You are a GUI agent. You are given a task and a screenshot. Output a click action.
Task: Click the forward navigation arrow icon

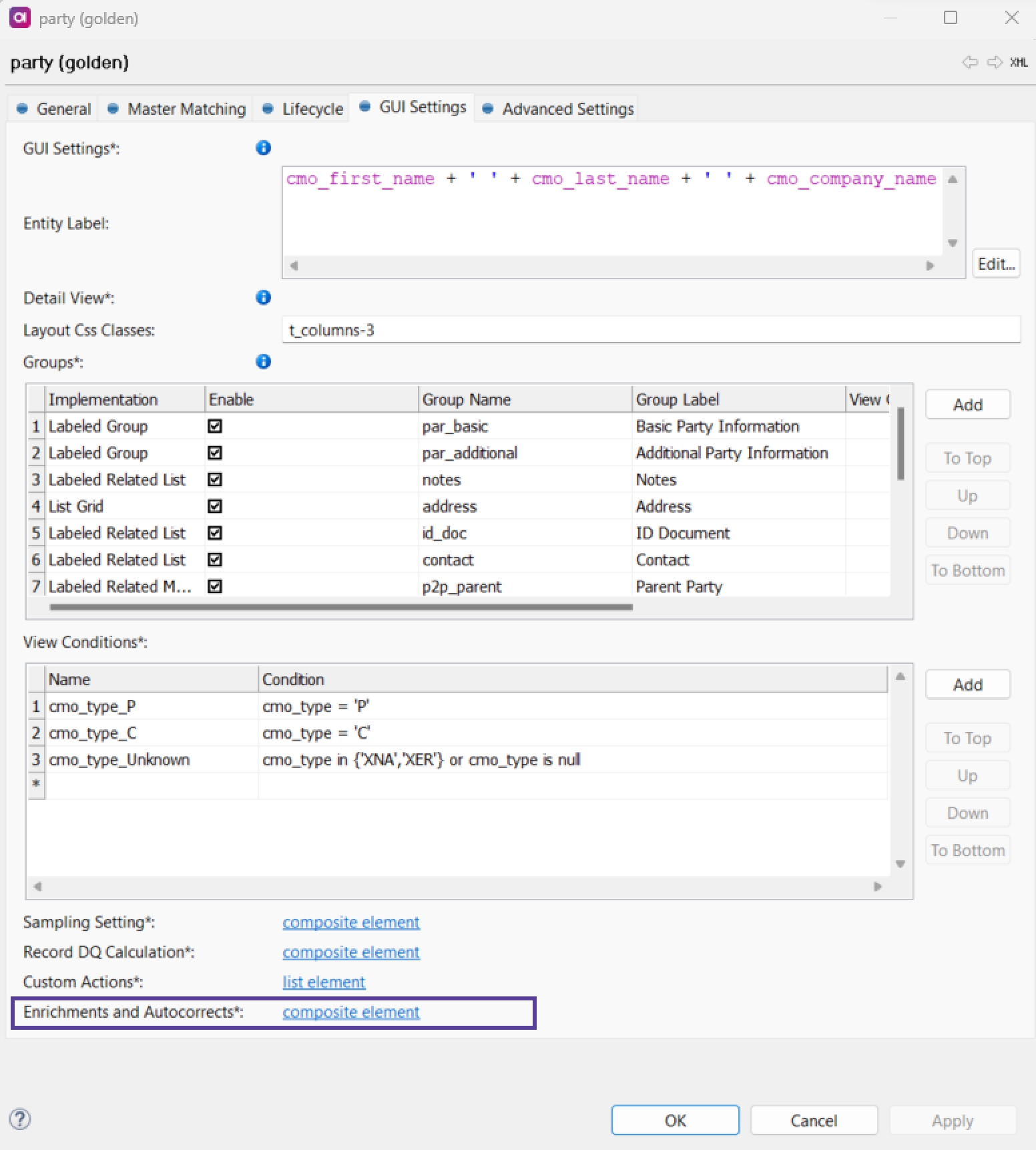995,63
